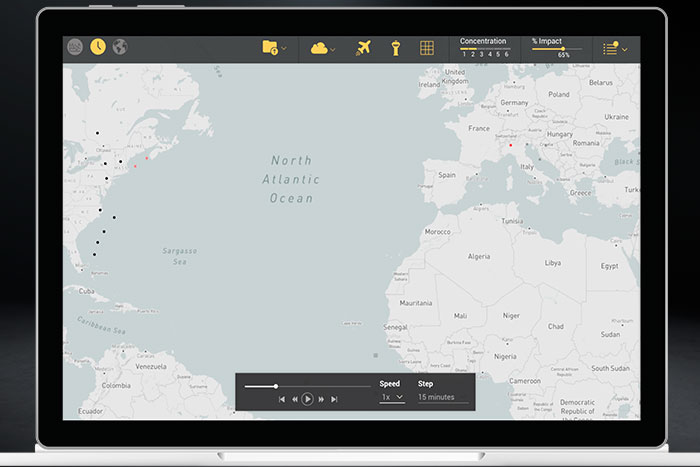This screenshot has height=467, width=700.
Task: Click the red marker in northern Italy
Action: (x=510, y=146)
